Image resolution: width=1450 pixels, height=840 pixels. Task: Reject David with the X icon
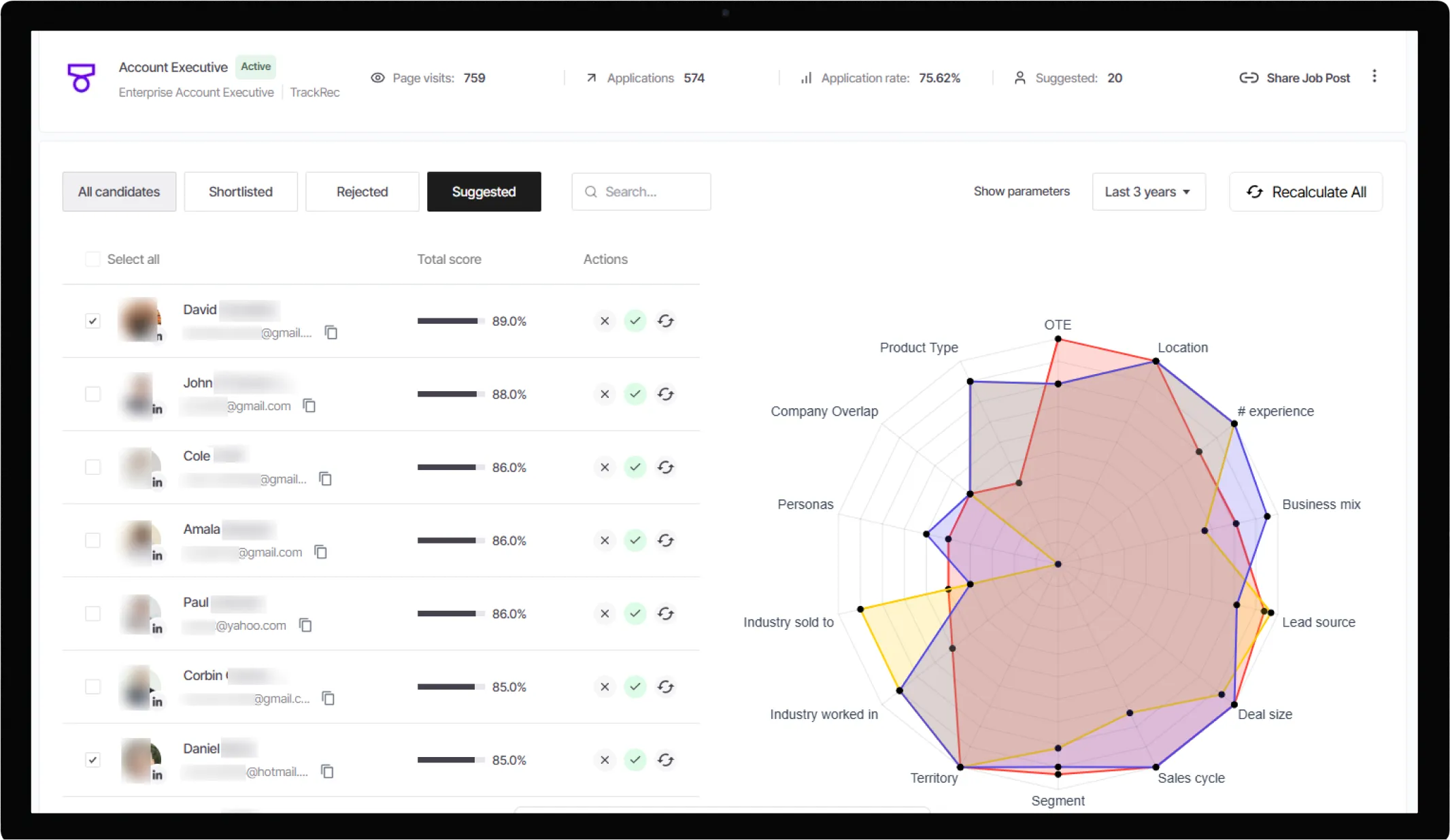click(604, 321)
